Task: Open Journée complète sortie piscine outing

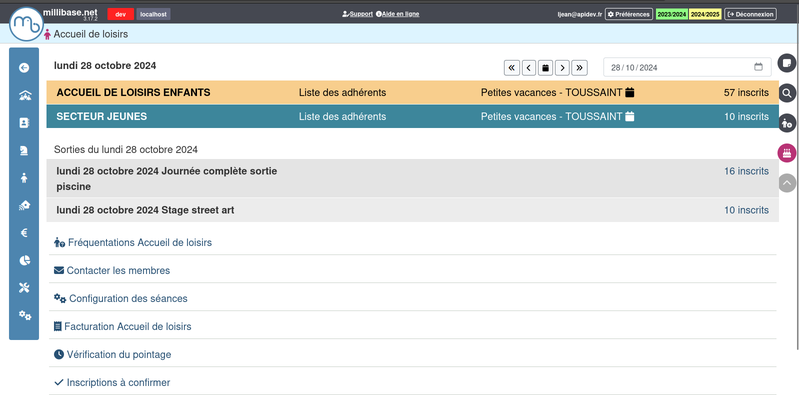Action: pos(167,178)
